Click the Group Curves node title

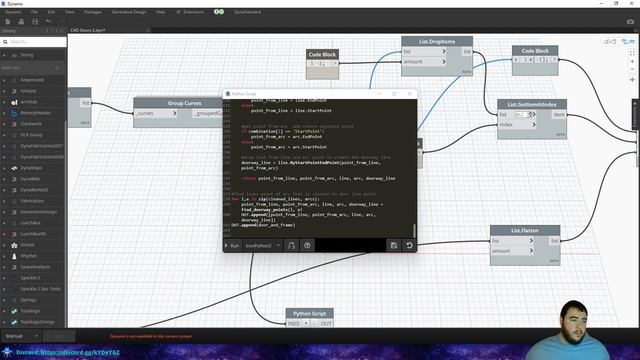click(x=184, y=103)
